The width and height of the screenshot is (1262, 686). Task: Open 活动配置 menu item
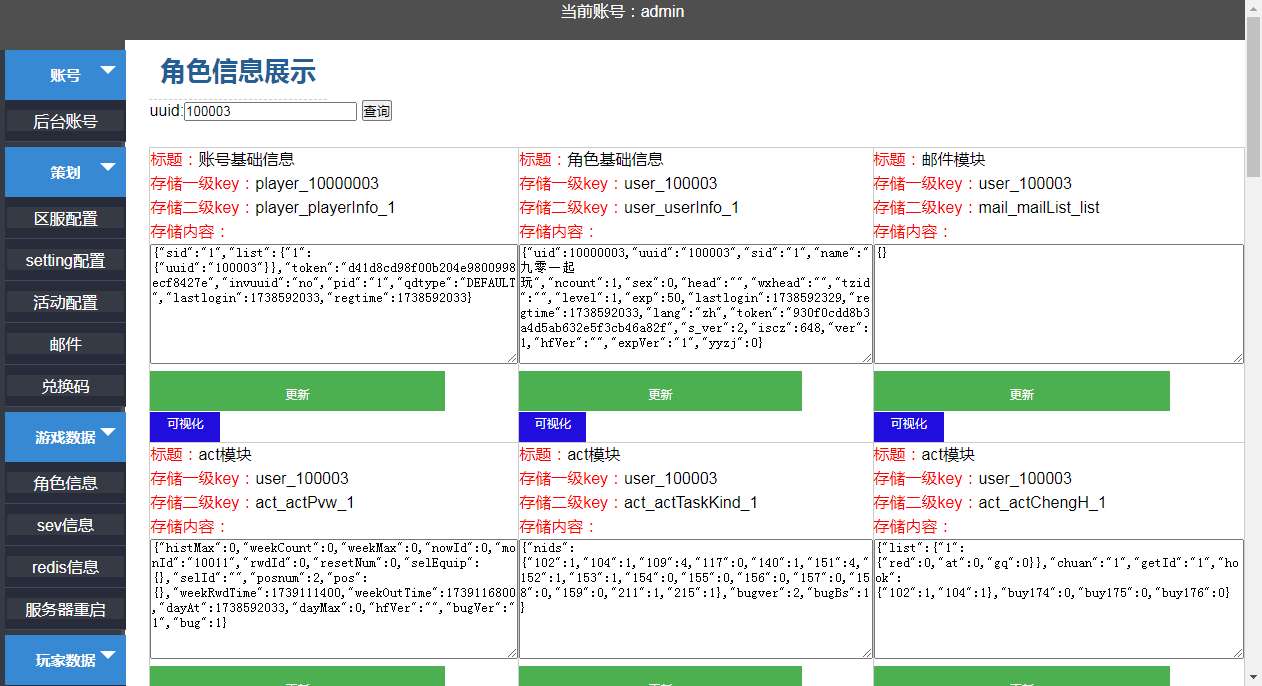[x=65, y=303]
